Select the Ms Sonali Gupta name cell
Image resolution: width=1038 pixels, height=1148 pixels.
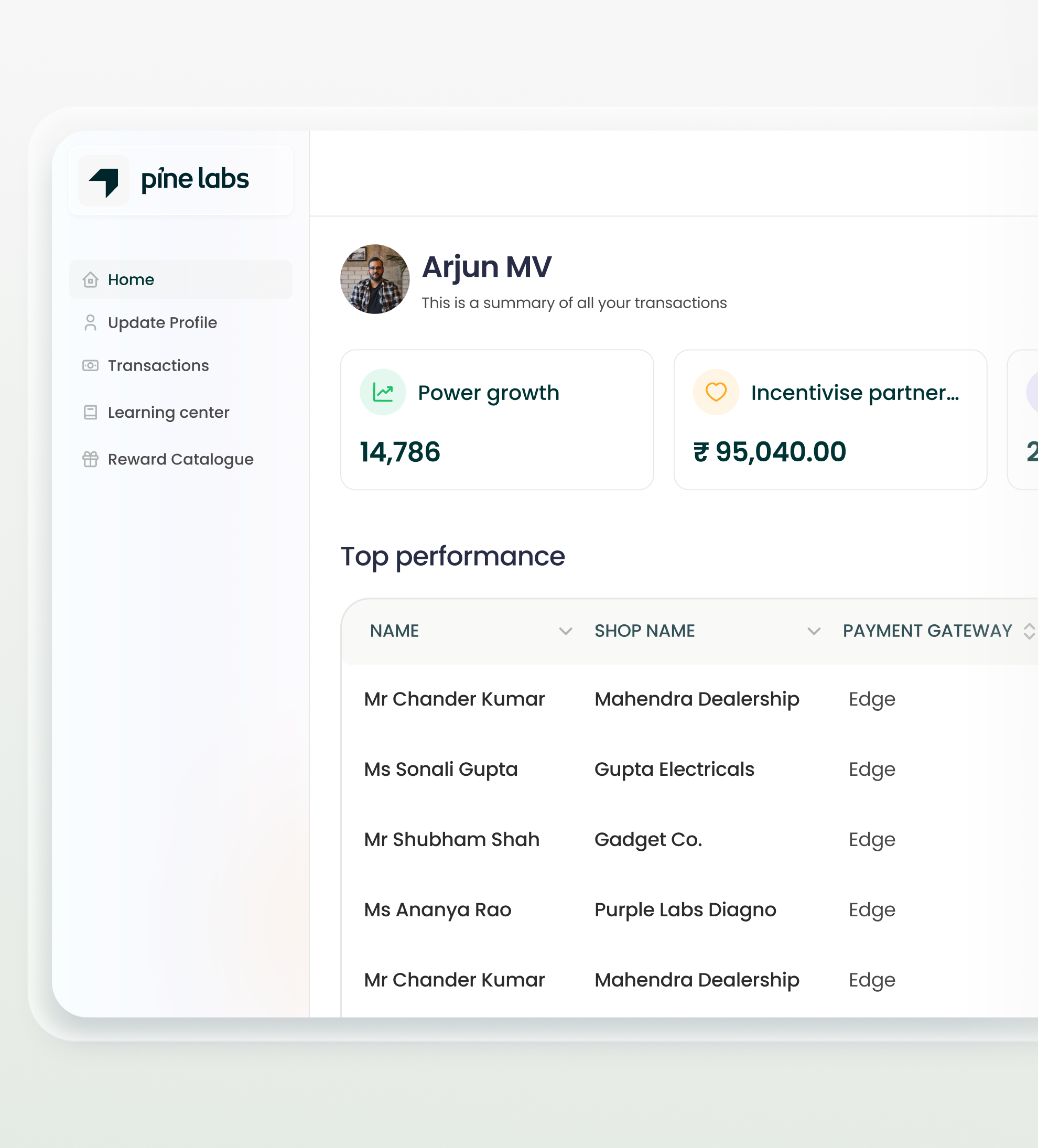[441, 770]
